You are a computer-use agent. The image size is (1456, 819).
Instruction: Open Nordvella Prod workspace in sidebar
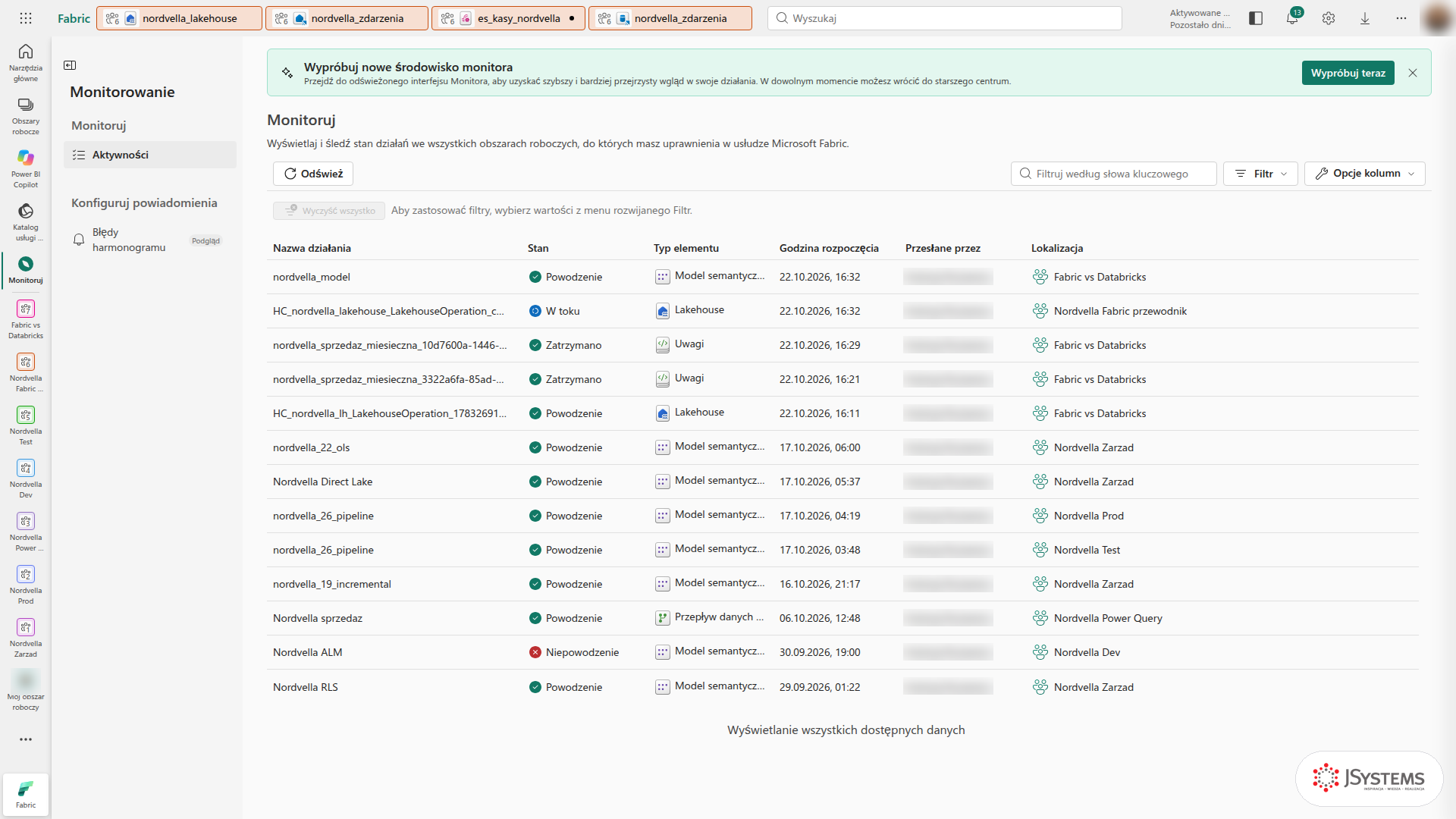click(x=26, y=585)
